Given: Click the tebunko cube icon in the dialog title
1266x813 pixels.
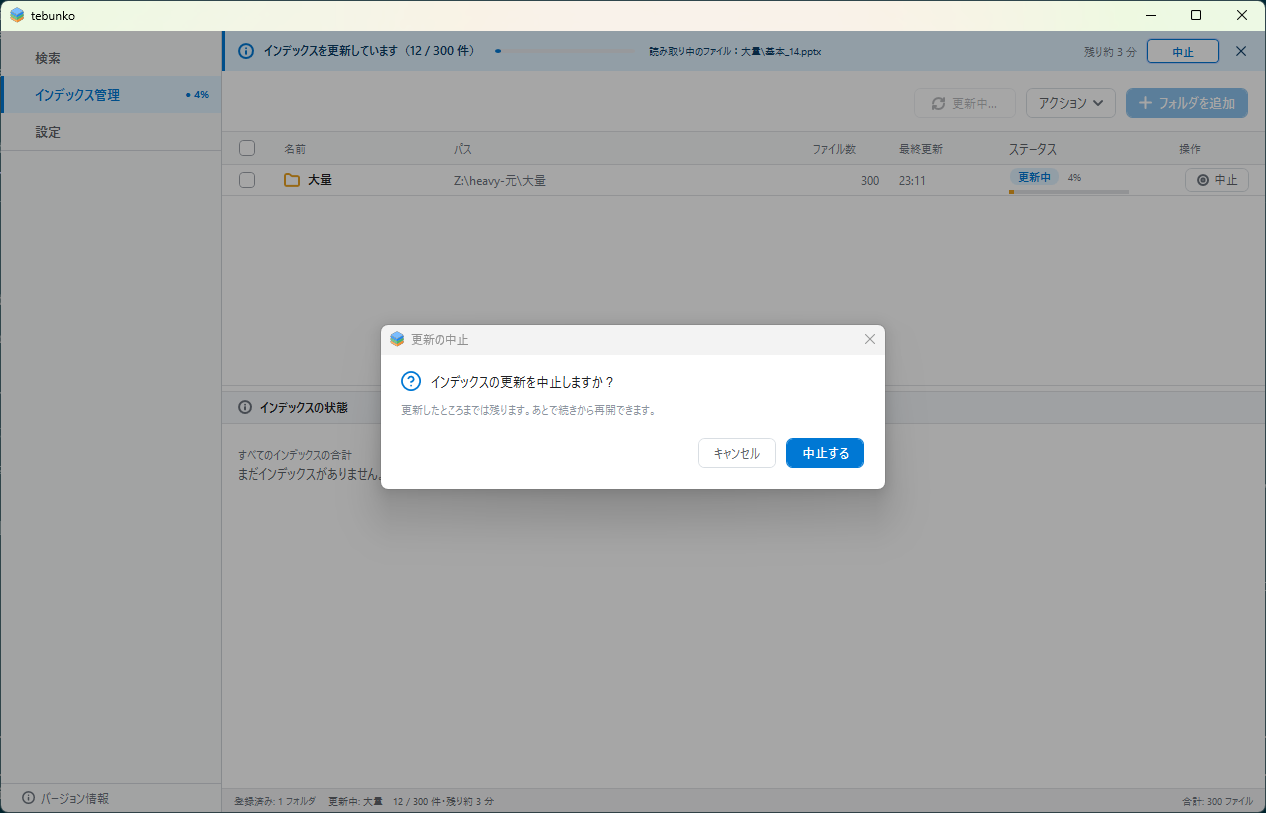Looking at the screenshot, I should click(398, 339).
